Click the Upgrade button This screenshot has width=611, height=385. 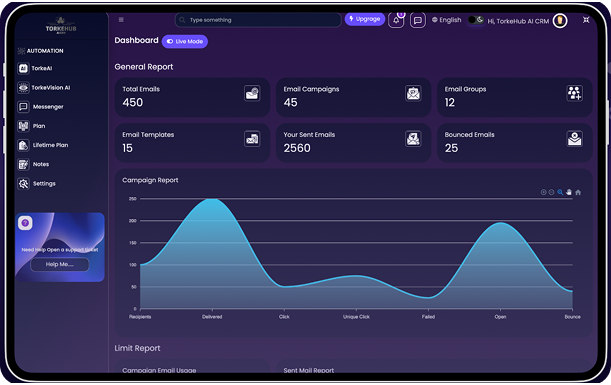pyautogui.click(x=365, y=19)
